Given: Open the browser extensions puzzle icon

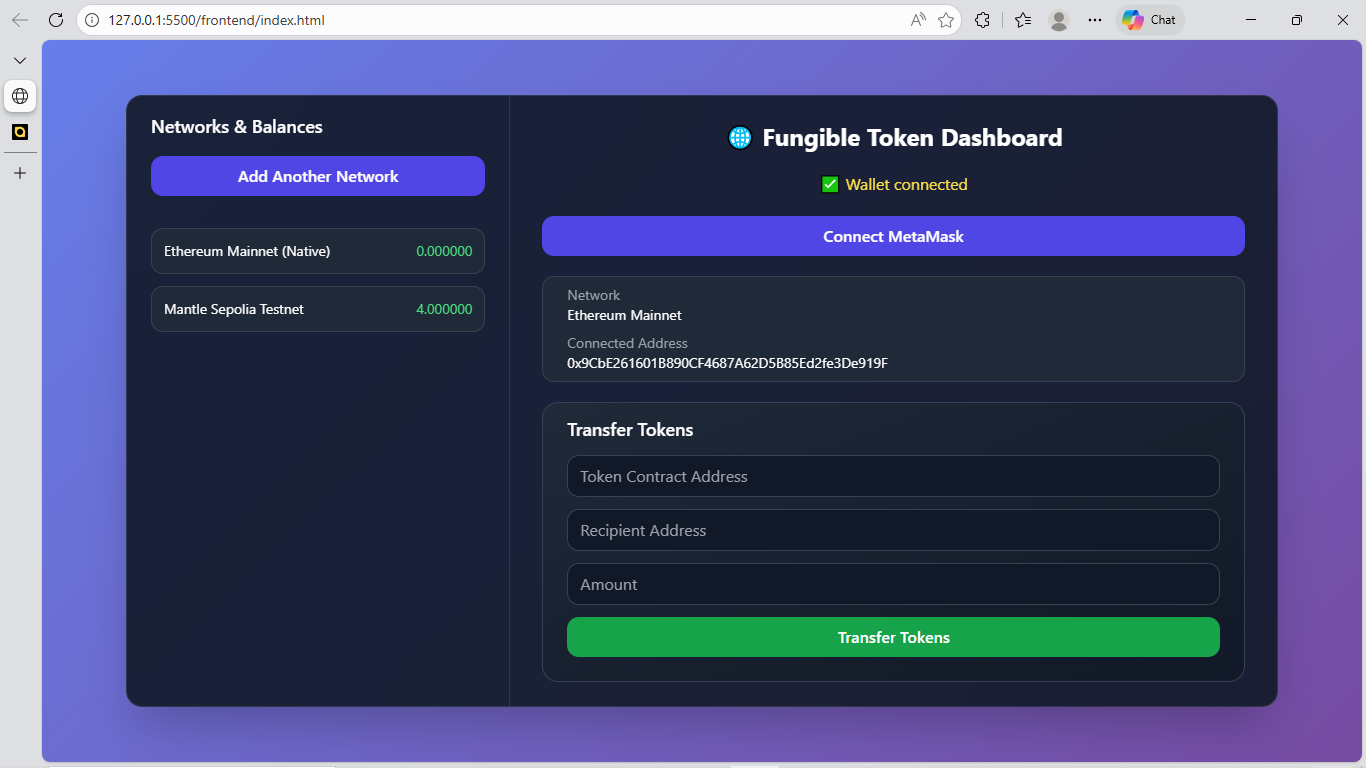Looking at the screenshot, I should 983,20.
